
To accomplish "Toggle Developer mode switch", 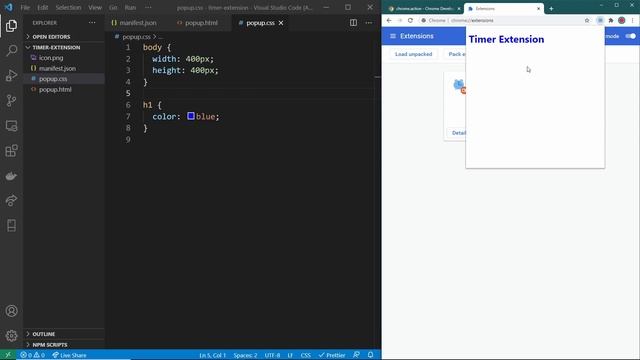I will point(631,36).
